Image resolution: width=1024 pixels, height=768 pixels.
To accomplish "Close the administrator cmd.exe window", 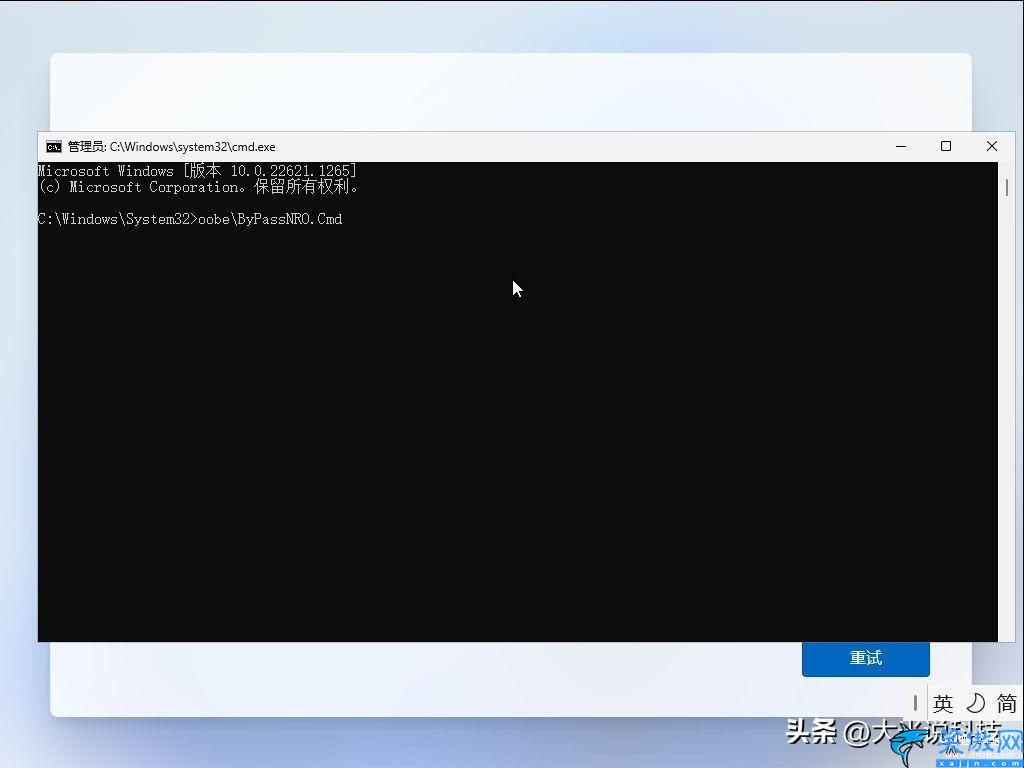I will click(991, 146).
